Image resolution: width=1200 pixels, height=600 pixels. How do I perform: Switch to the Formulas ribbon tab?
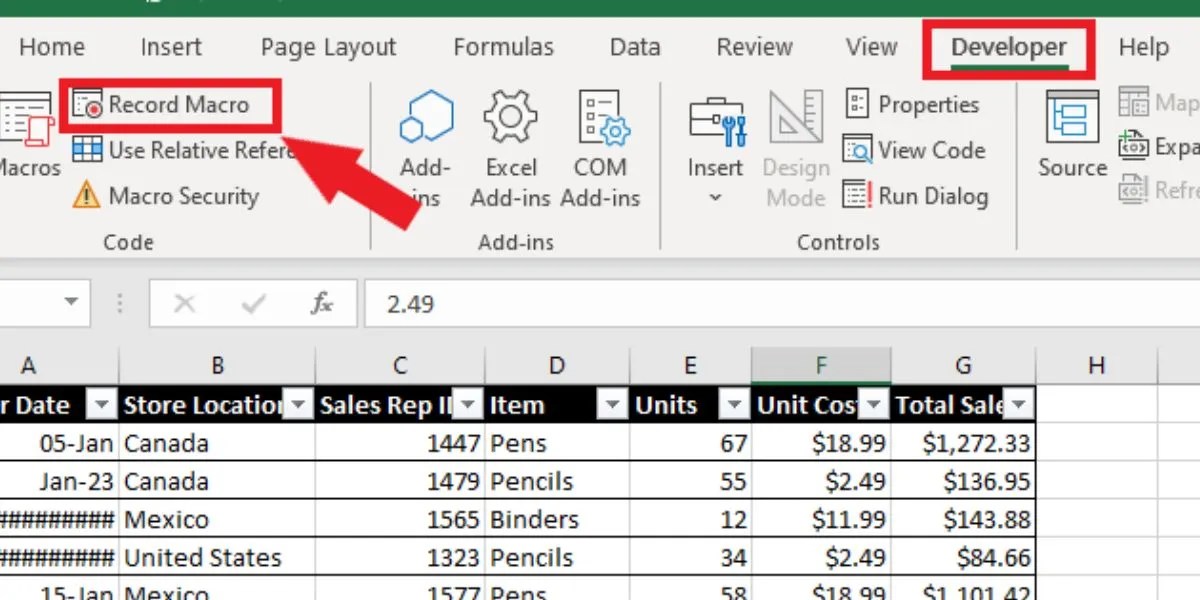(504, 46)
